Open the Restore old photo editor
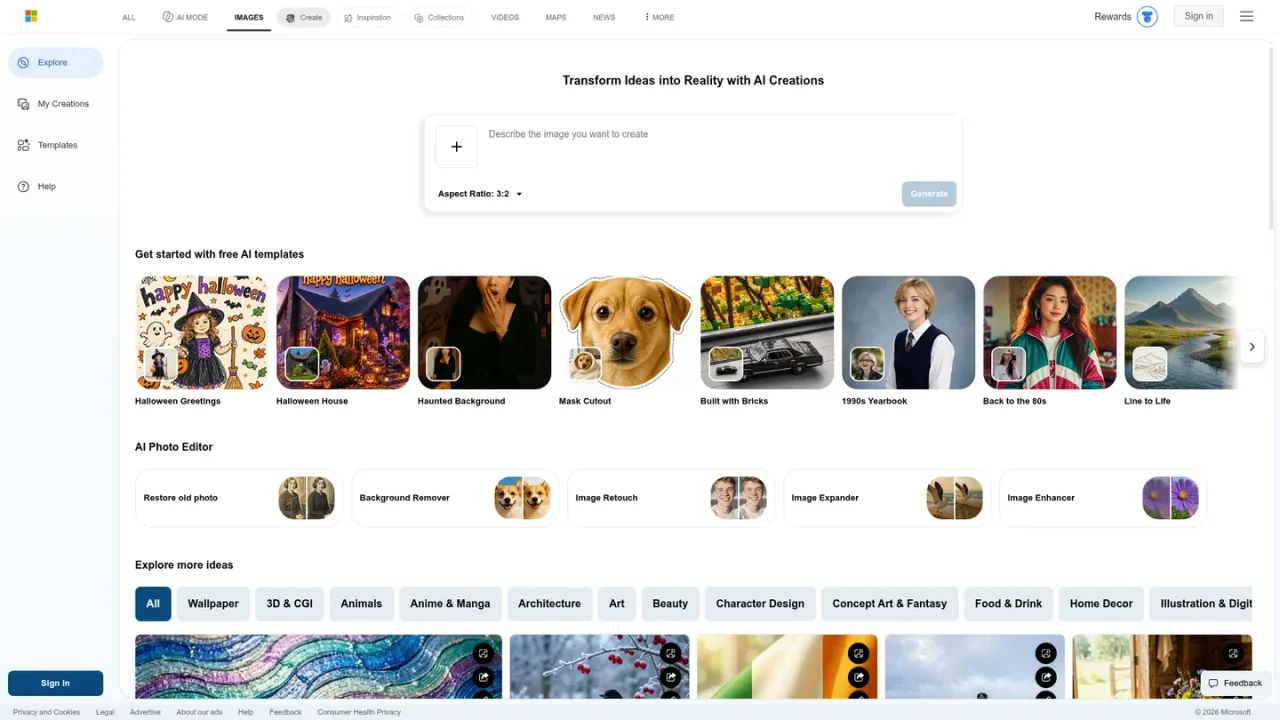Image resolution: width=1280 pixels, height=720 pixels. pos(239,498)
